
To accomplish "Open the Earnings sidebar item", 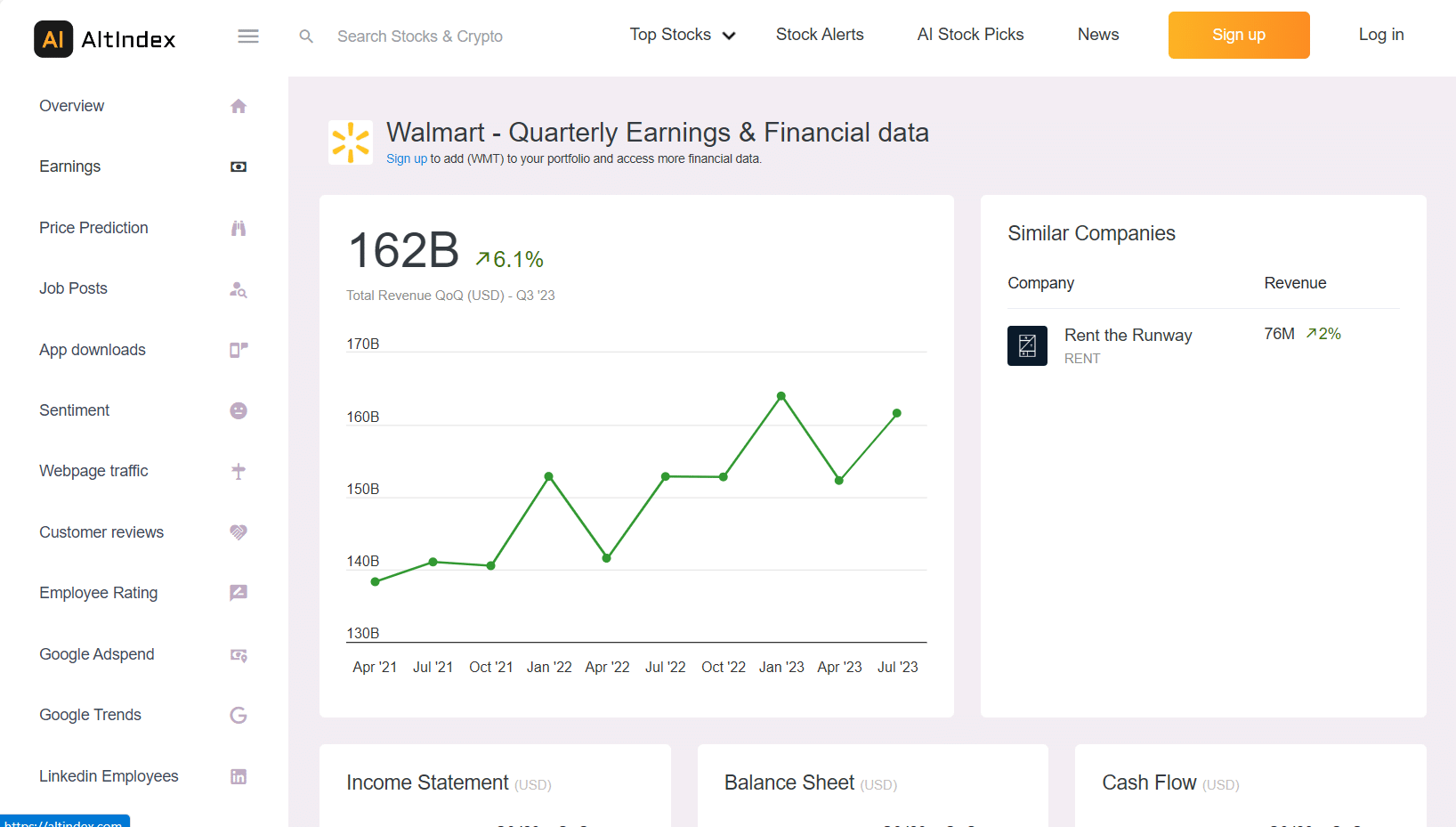I will 69,166.
